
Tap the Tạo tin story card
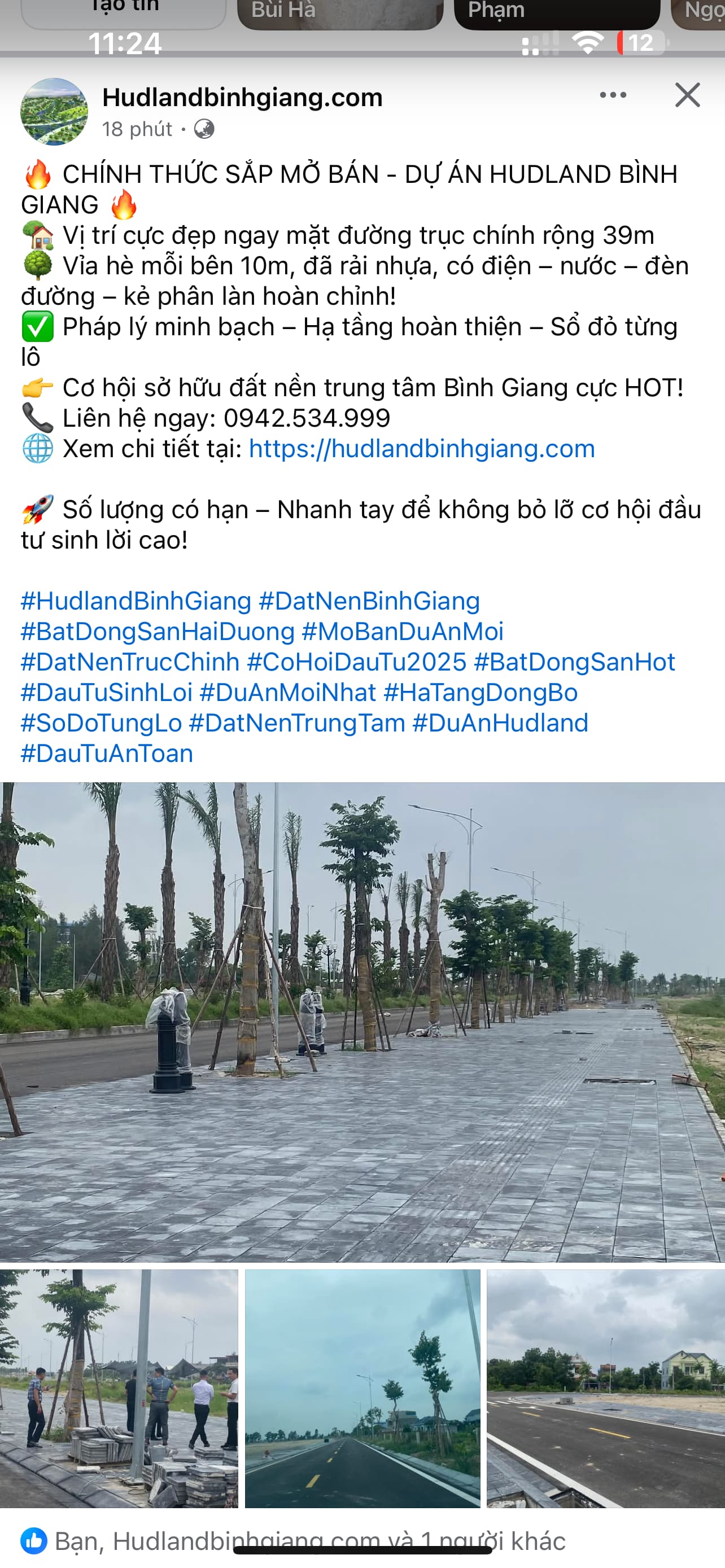click(124, 14)
